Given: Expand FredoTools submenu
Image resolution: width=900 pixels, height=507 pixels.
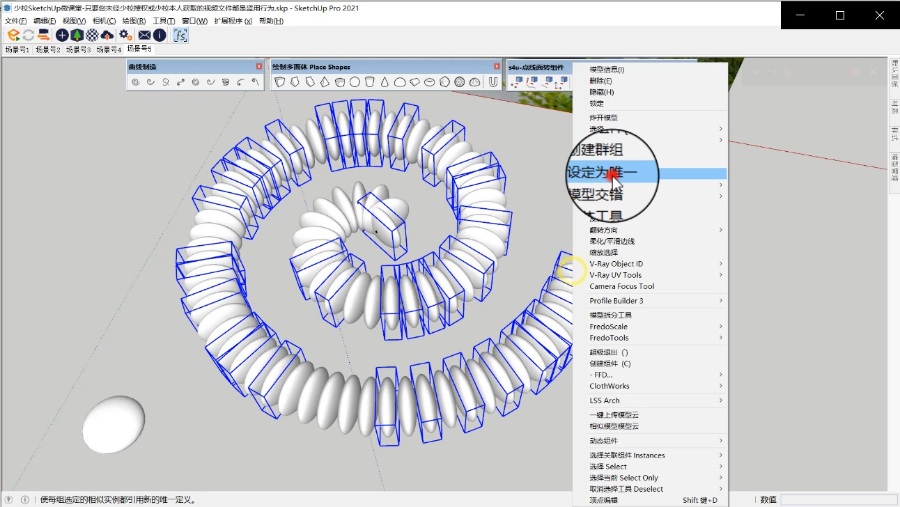Looking at the screenshot, I should click(x=650, y=338).
